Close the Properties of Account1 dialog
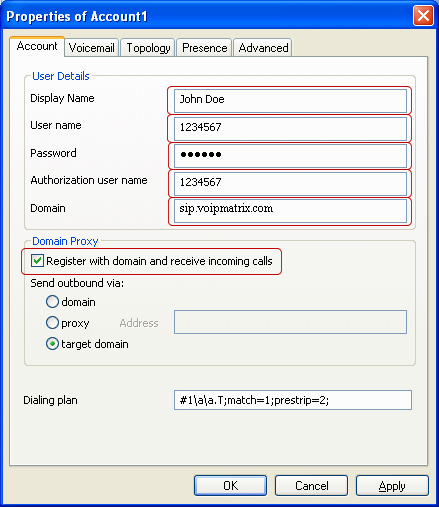 tap(423, 16)
